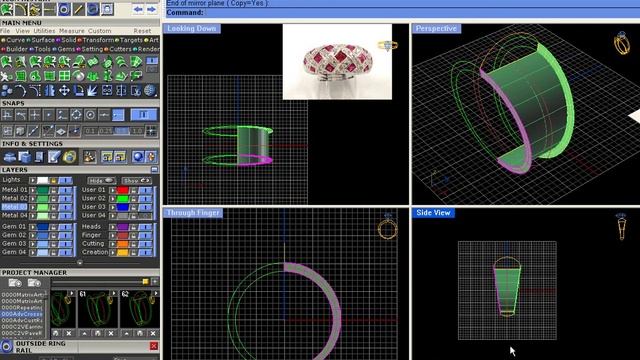This screenshot has width=640, height=360.
Task: Select the yellow diagonal line tool in top toolbar
Action: (x=78, y=9)
